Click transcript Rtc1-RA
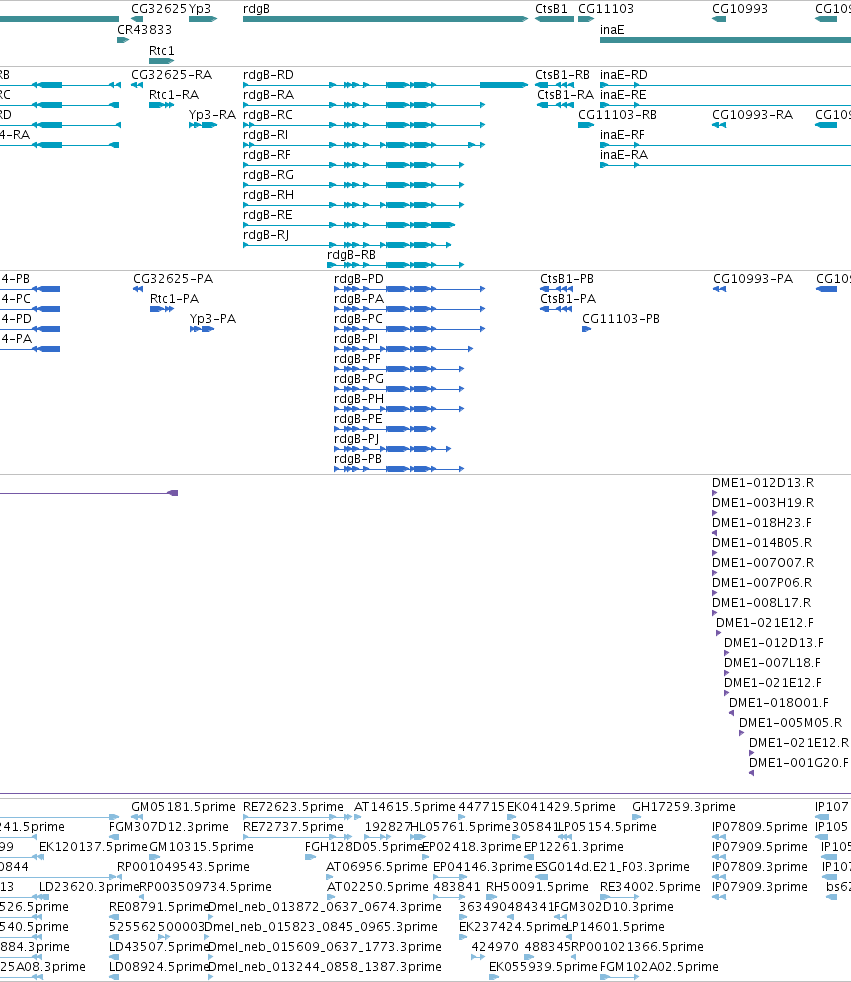Image resolution: width=851 pixels, height=982 pixels. [x=173, y=95]
